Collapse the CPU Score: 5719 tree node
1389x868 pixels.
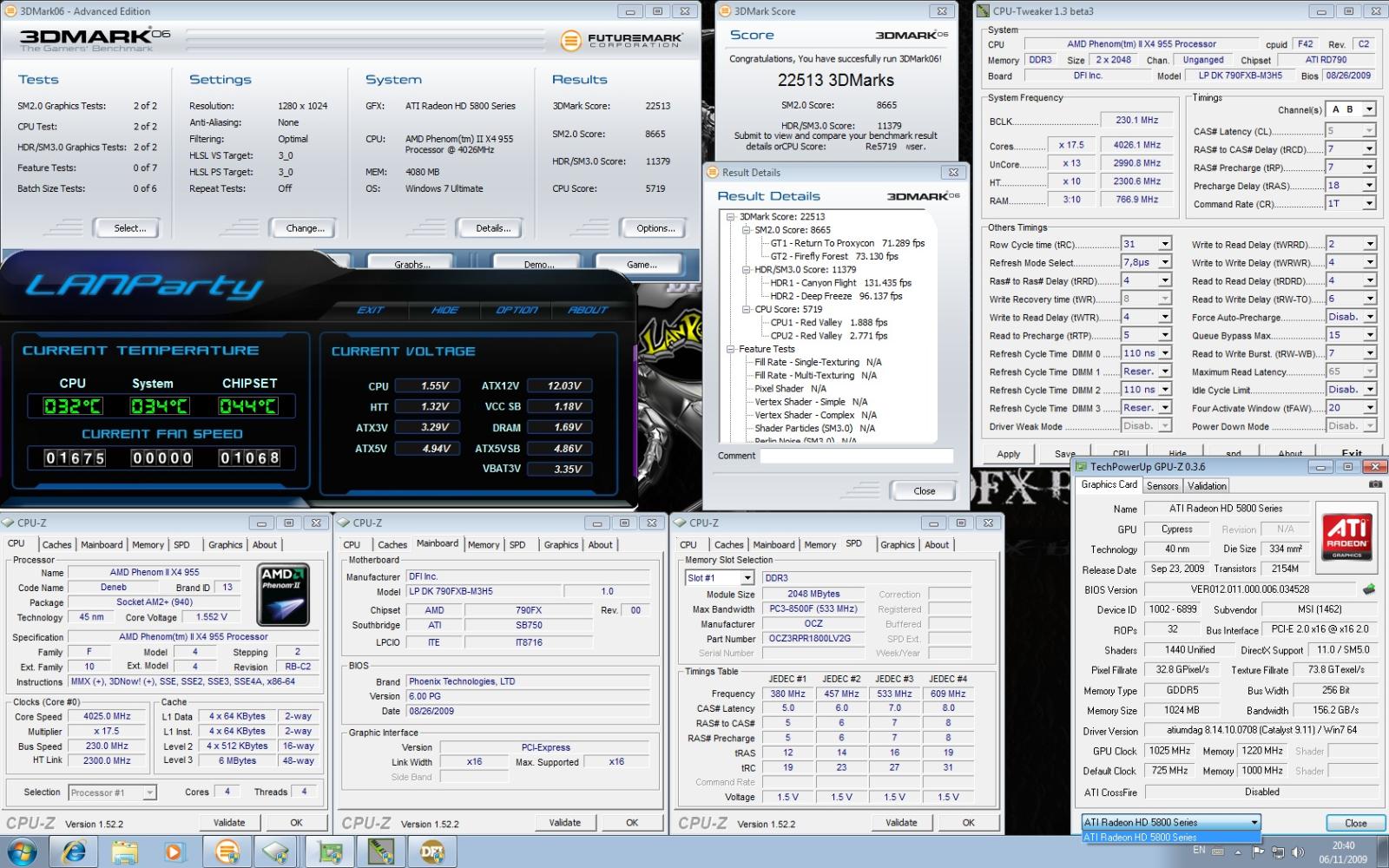tap(746, 309)
